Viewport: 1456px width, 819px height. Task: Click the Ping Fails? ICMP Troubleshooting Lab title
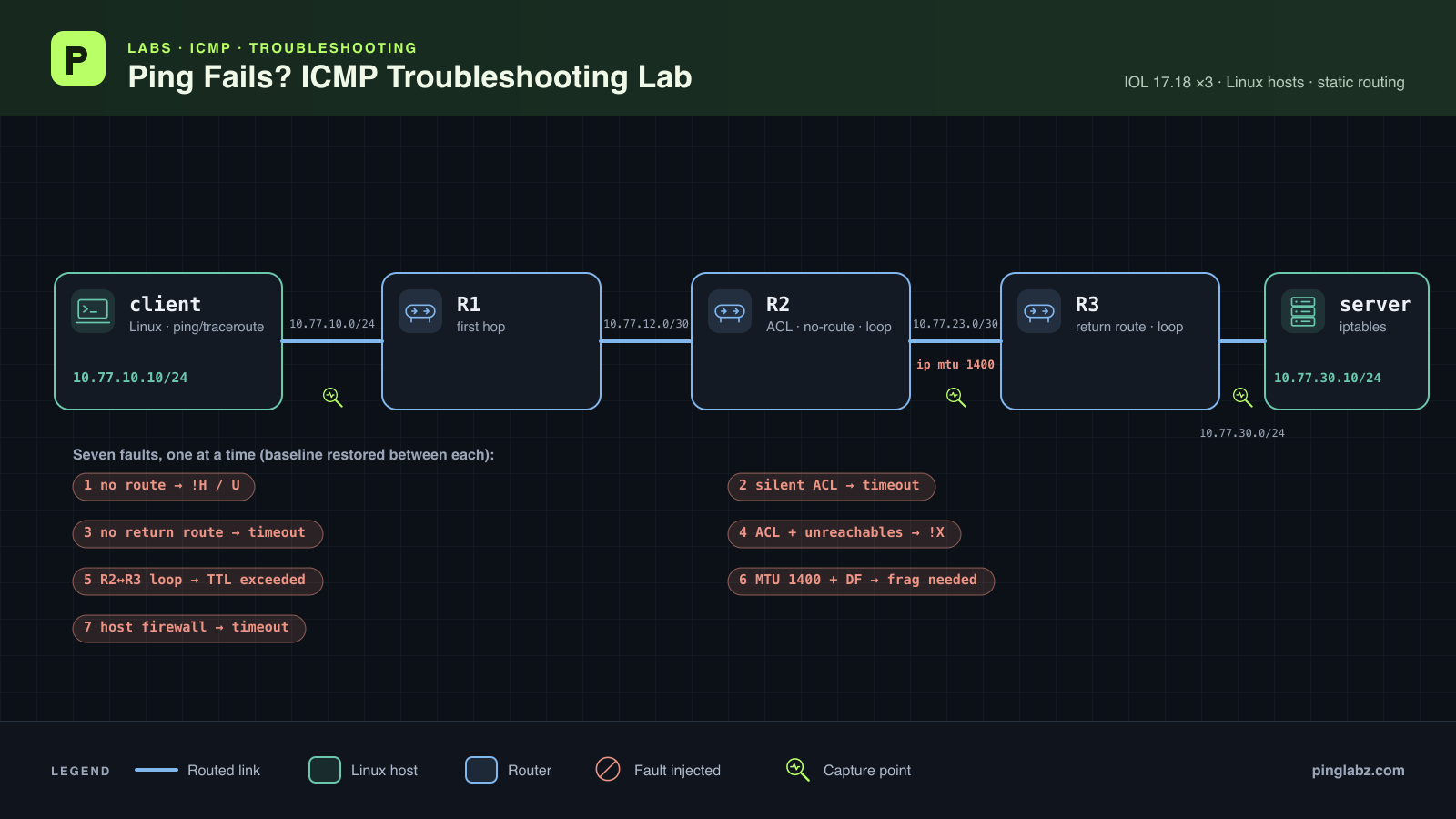pos(409,77)
